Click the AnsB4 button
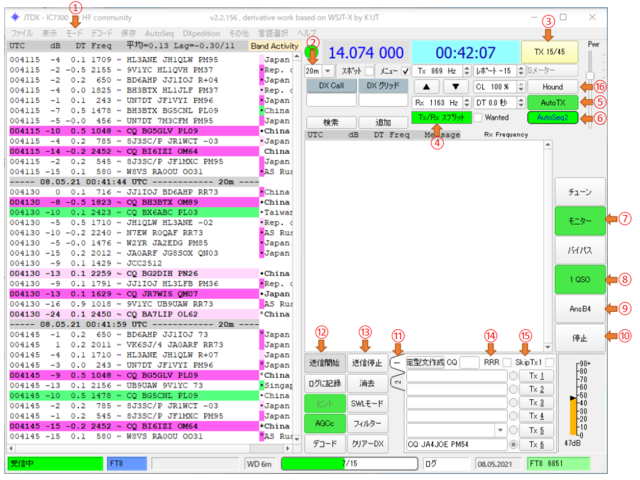This screenshot has width=640, height=480. [580, 309]
